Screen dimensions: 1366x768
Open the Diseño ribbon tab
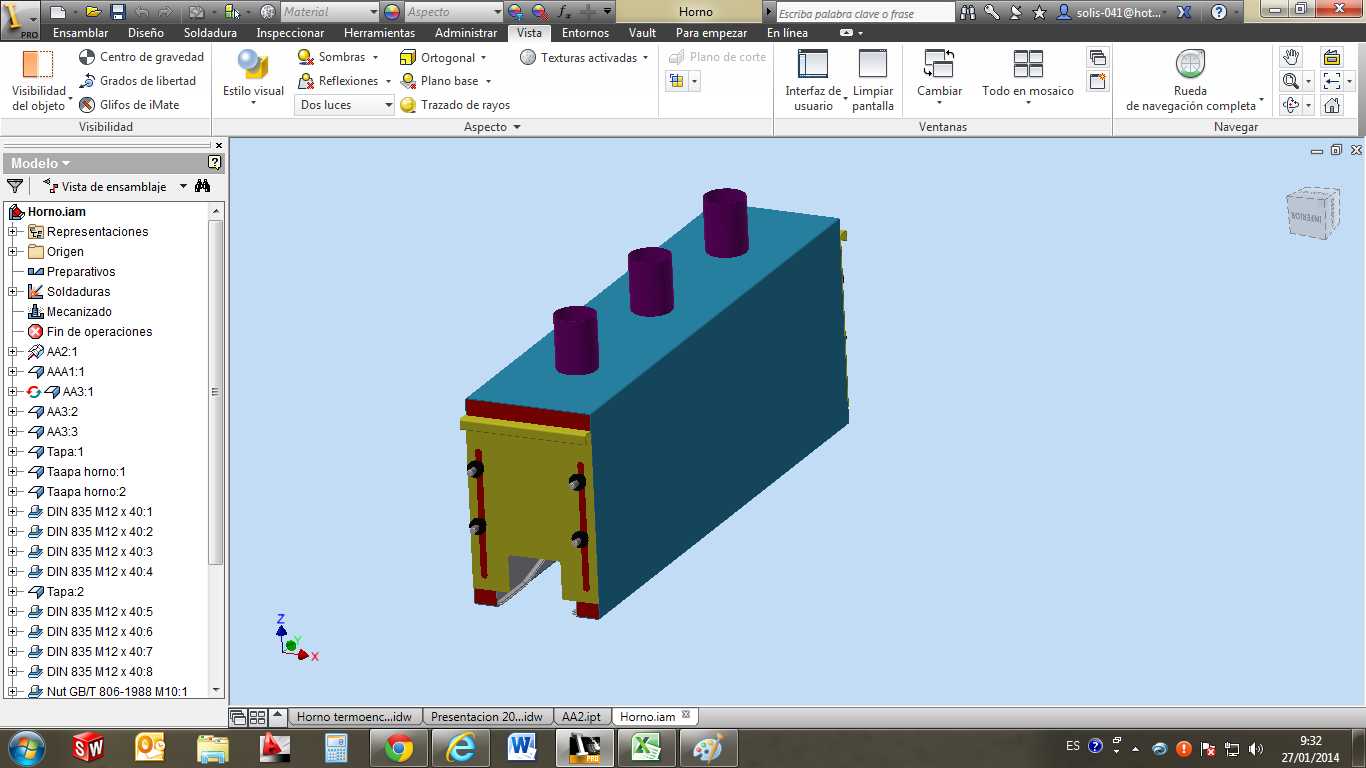[146, 33]
